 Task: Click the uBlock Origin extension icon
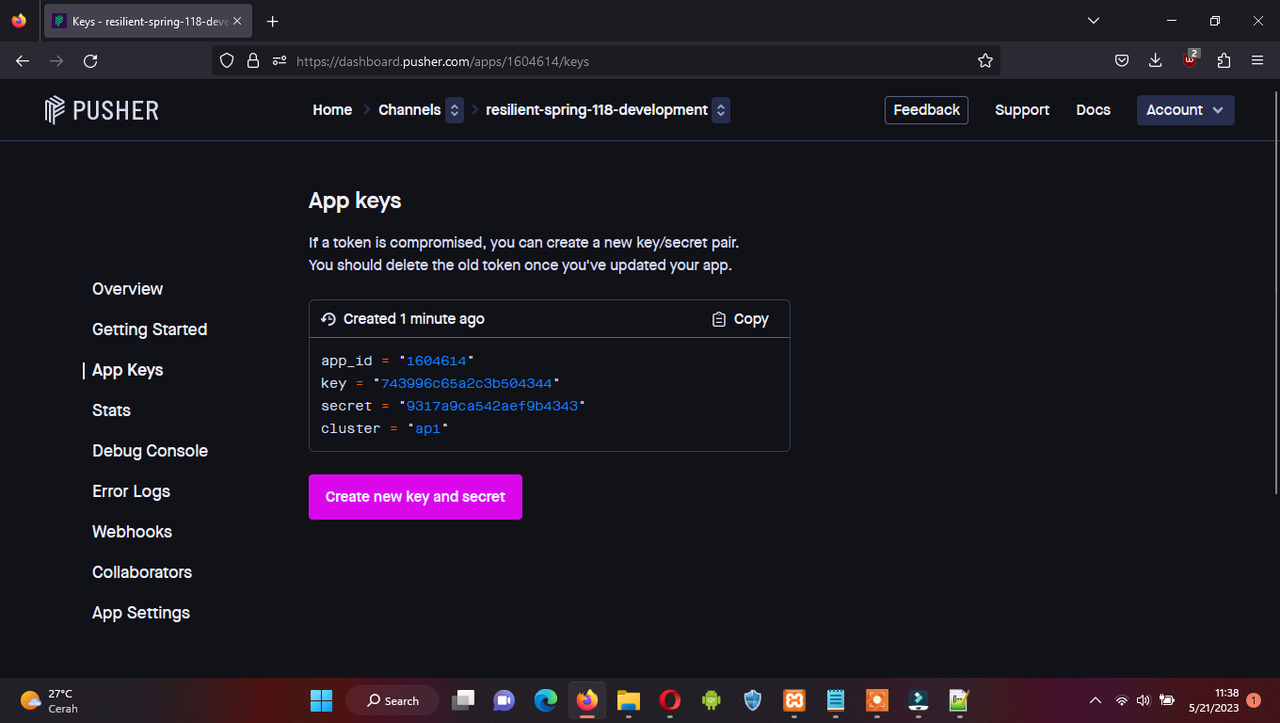(1190, 59)
